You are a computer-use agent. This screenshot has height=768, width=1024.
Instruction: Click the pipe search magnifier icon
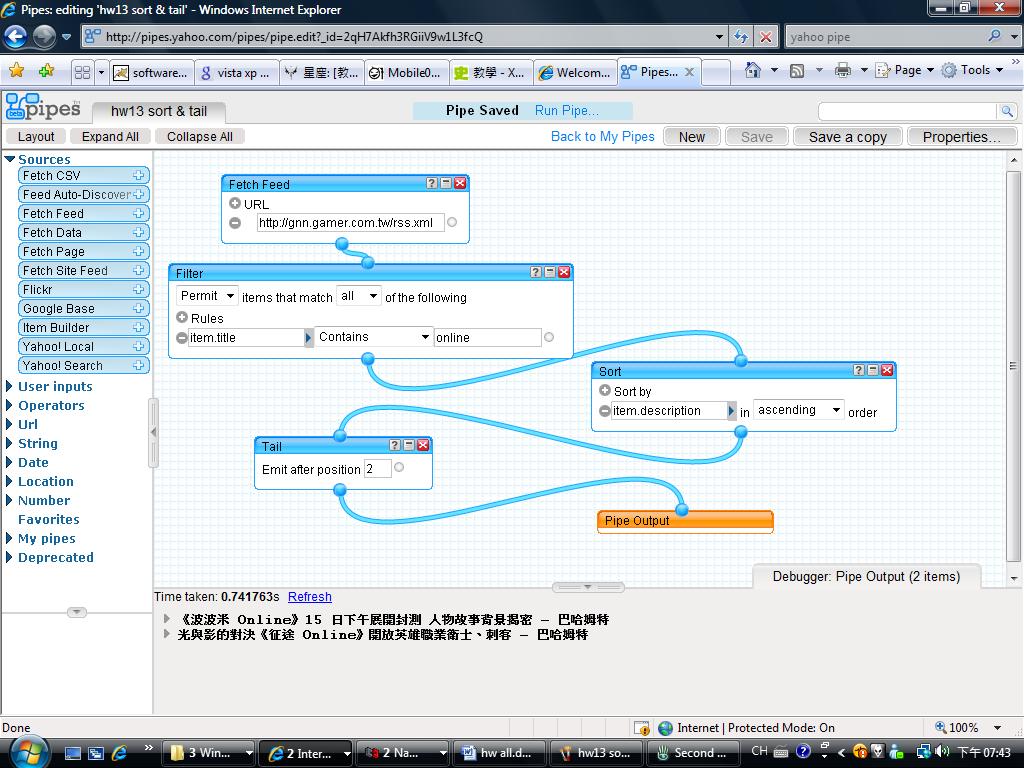(x=1007, y=112)
